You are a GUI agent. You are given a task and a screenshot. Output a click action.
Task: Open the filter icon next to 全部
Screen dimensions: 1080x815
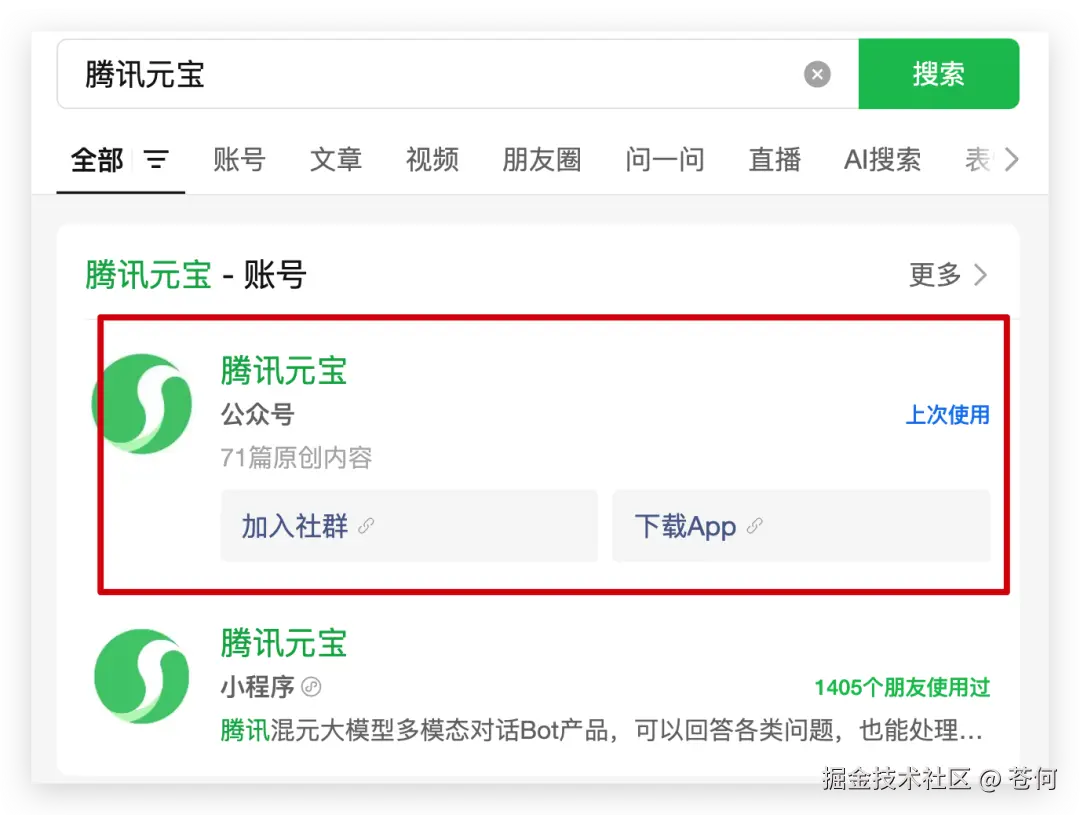(x=156, y=160)
